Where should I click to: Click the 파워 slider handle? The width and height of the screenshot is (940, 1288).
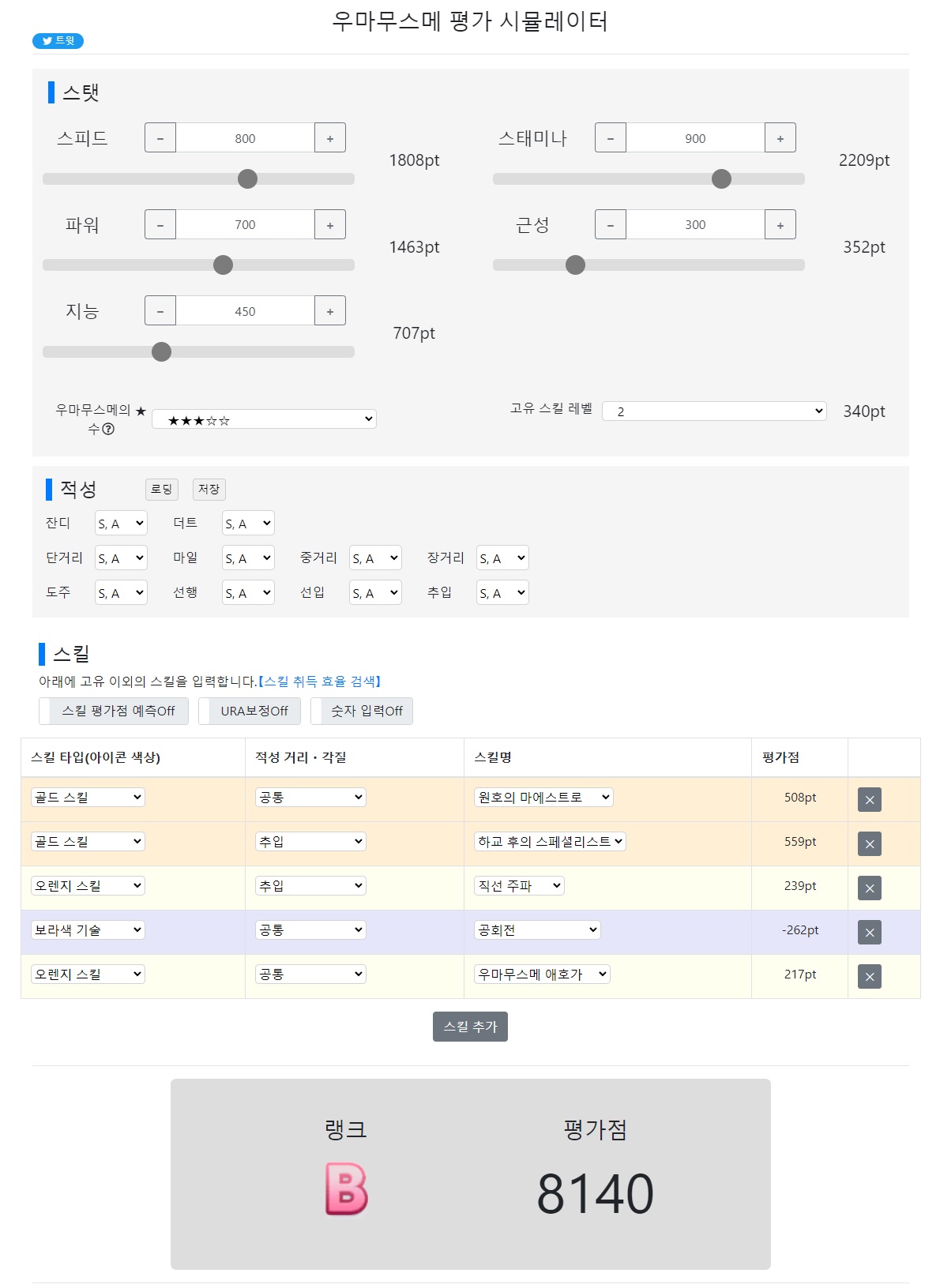click(224, 265)
